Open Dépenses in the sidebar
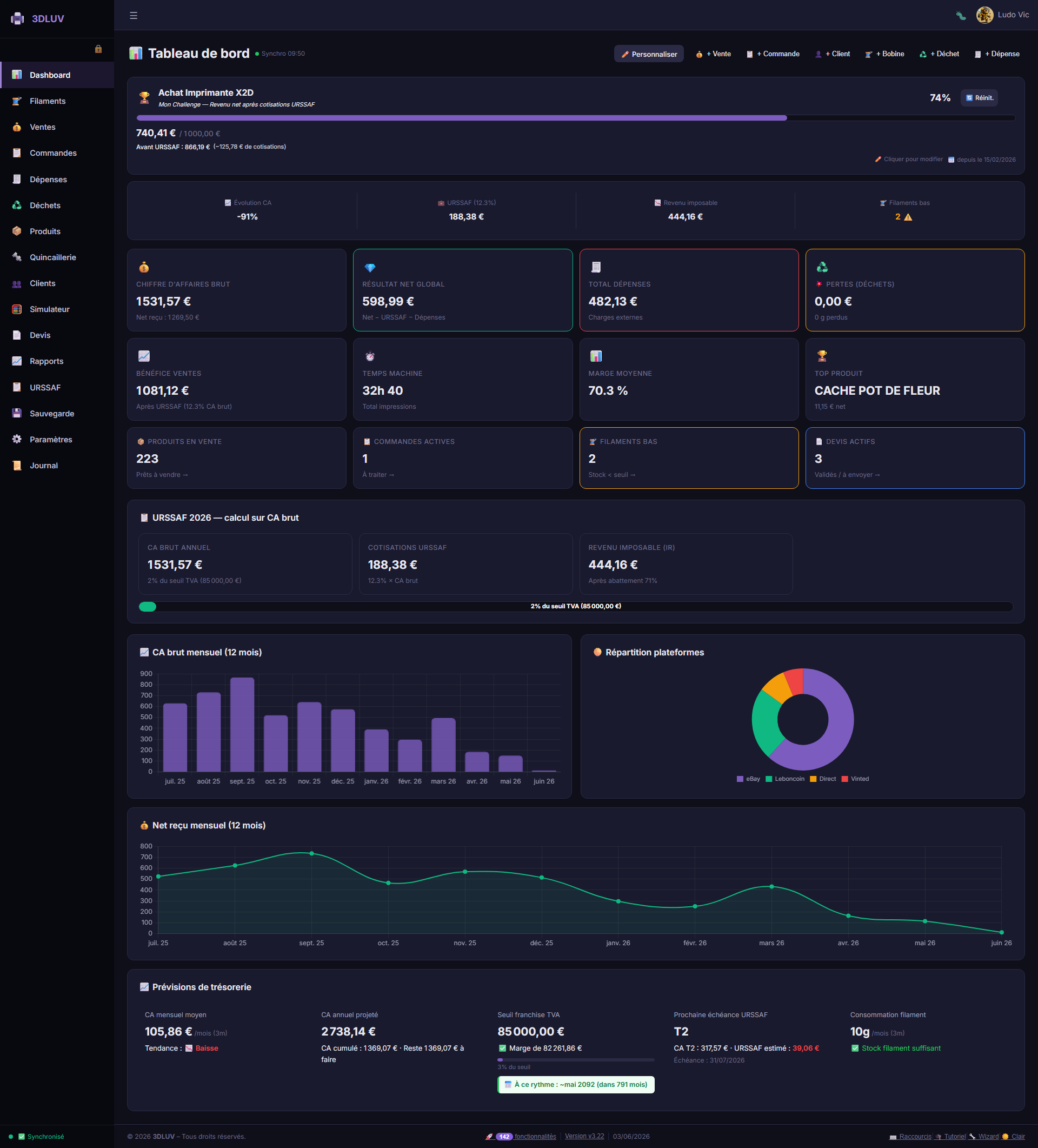Image resolution: width=1038 pixels, height=1148 pixels. click(x=57, y=180)
